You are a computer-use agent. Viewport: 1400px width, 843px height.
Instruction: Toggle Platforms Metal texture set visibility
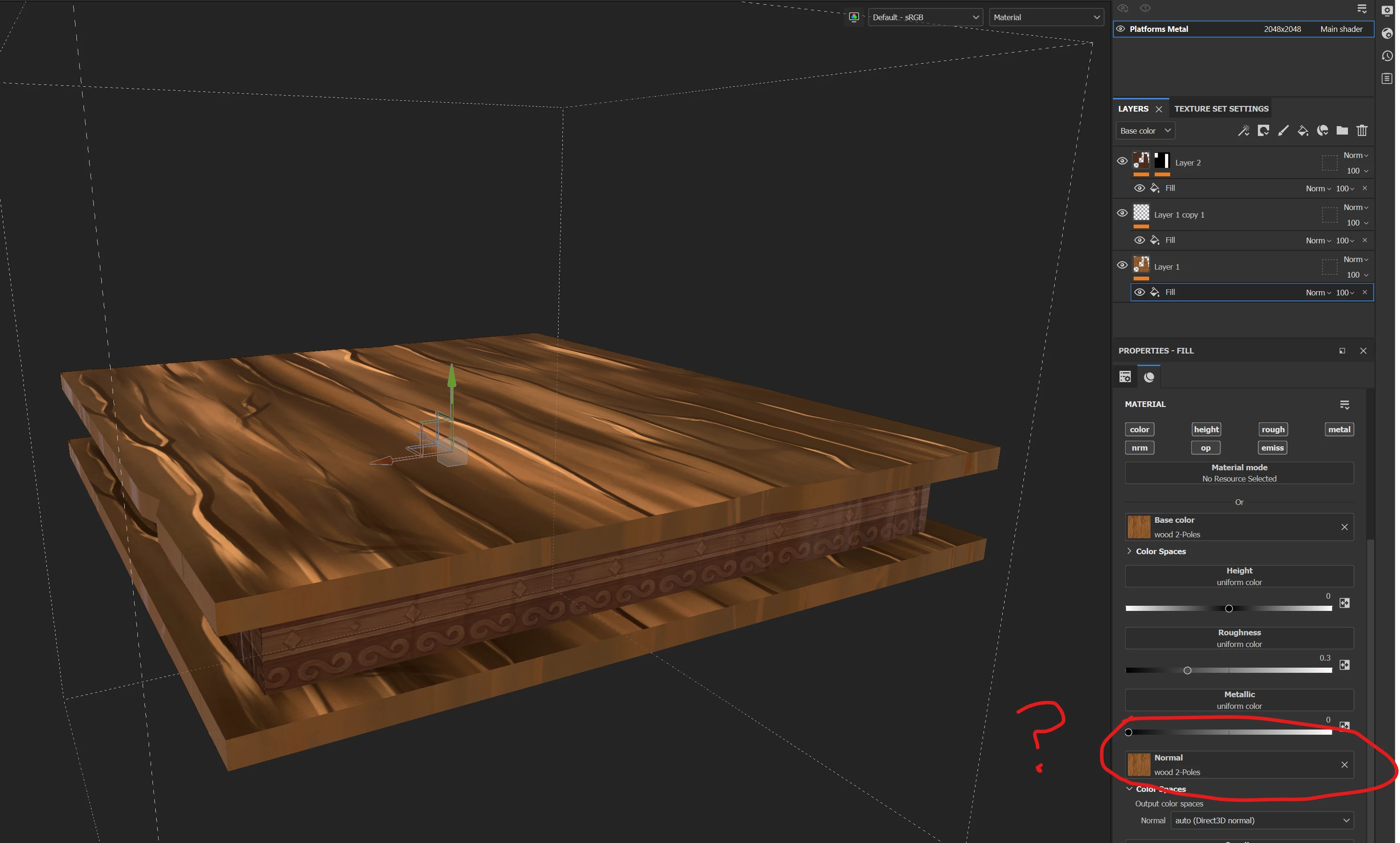coord(1120,29)
